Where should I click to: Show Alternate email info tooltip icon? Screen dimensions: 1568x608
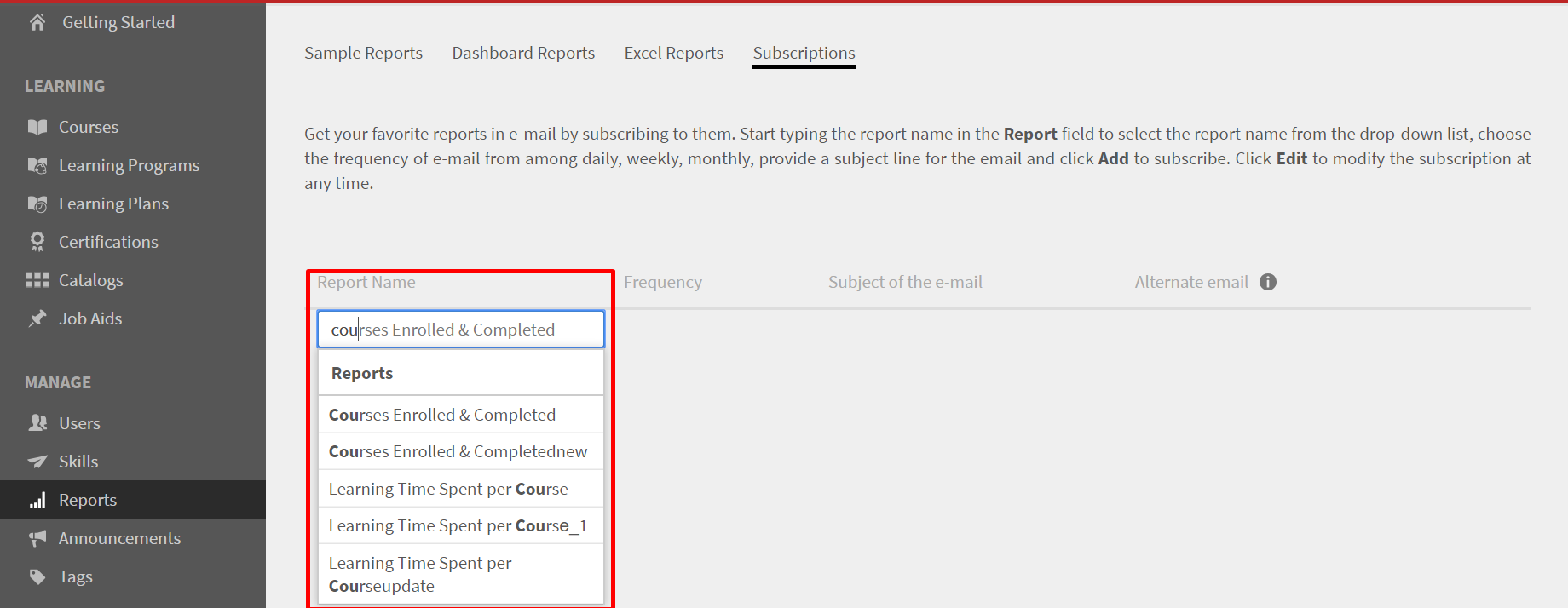coord(1268,282)
